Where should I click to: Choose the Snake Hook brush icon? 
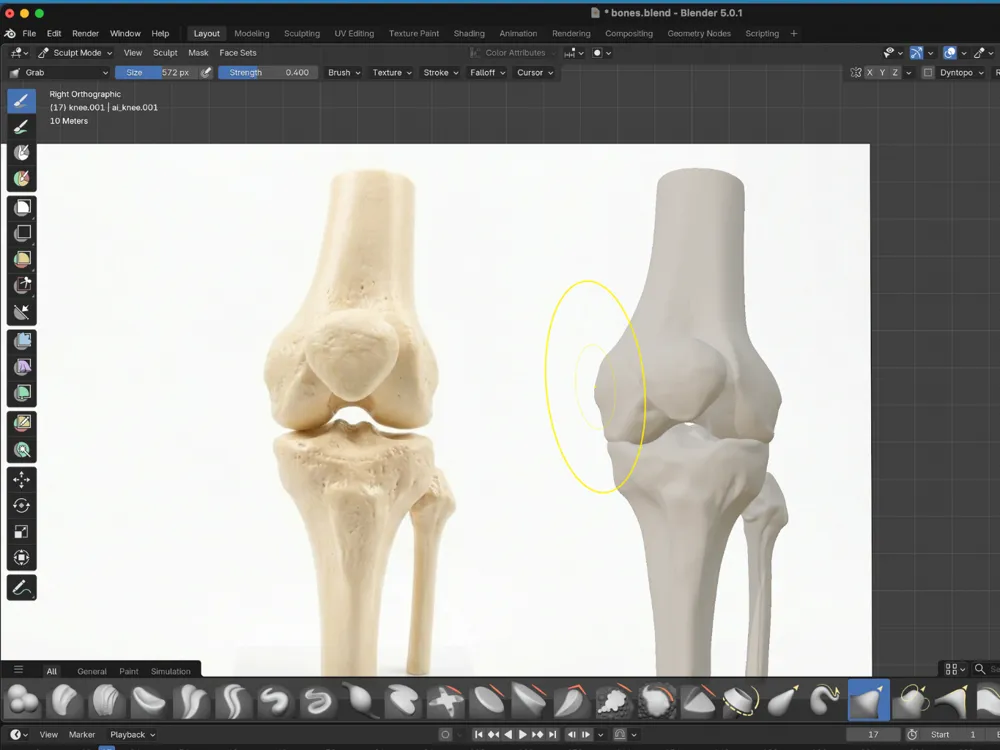(826, 700)
